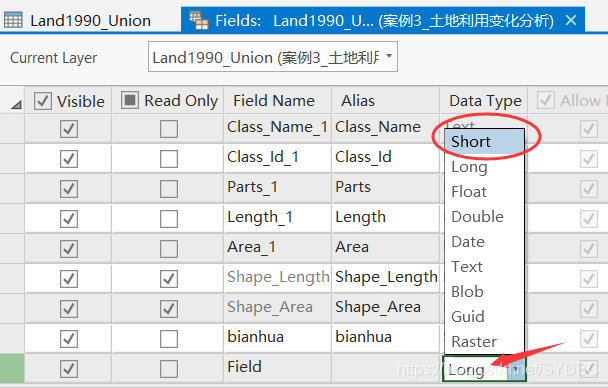The width and height of the screenshot is (608, 388).
Task: Click the new Field name cell
Action: click(x=277, y=367)
